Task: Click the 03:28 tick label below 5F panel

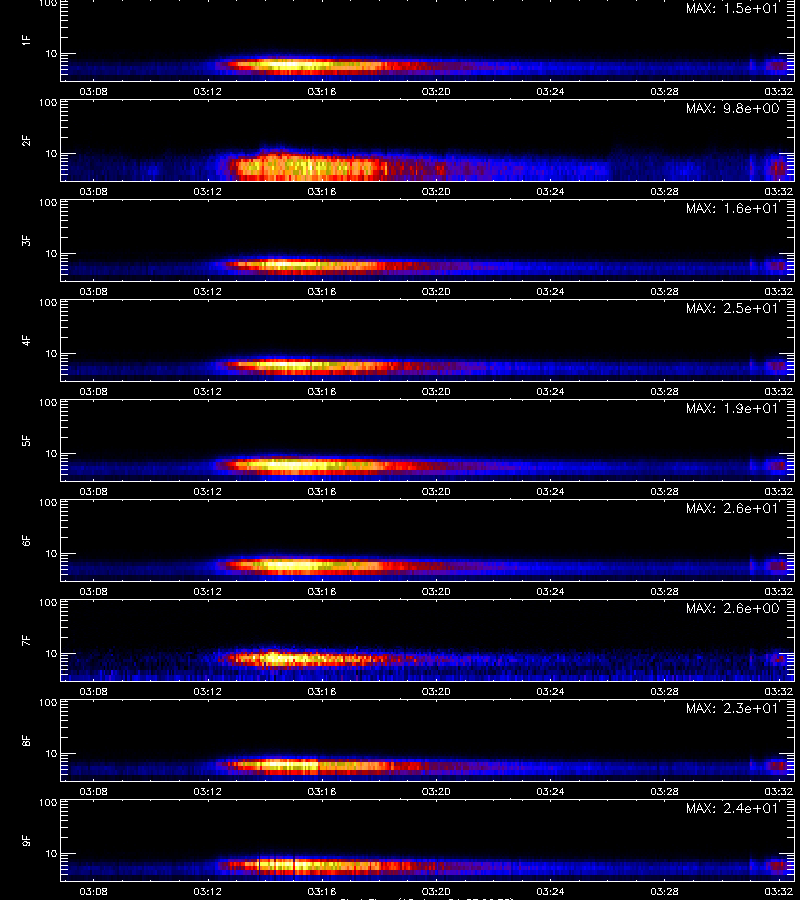Action: [665, 491]
